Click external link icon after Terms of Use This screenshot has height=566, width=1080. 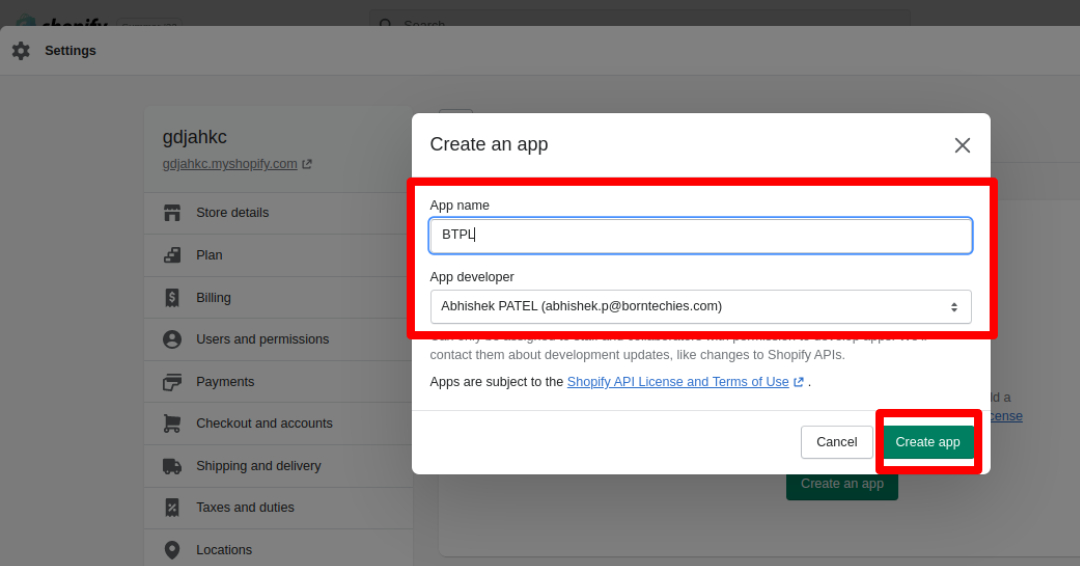click(798, 382)
